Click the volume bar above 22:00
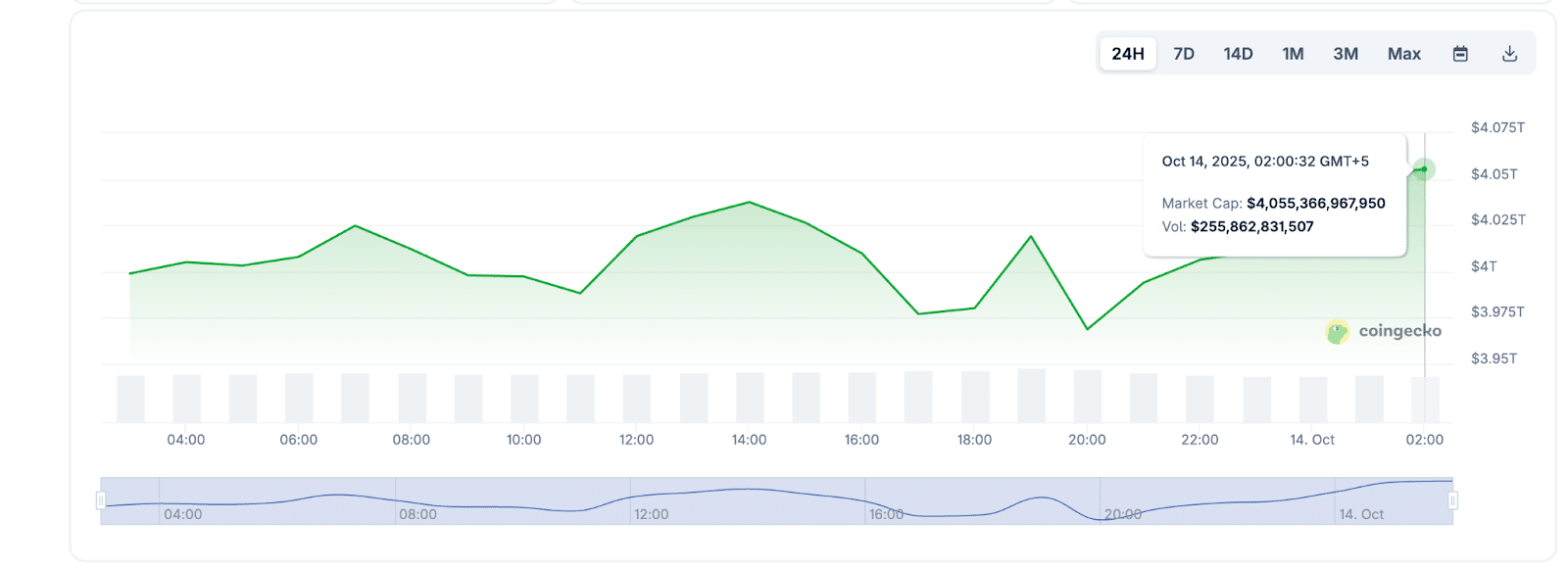This screenshot has height=568, width=1568. click(x=1200, y=399)
